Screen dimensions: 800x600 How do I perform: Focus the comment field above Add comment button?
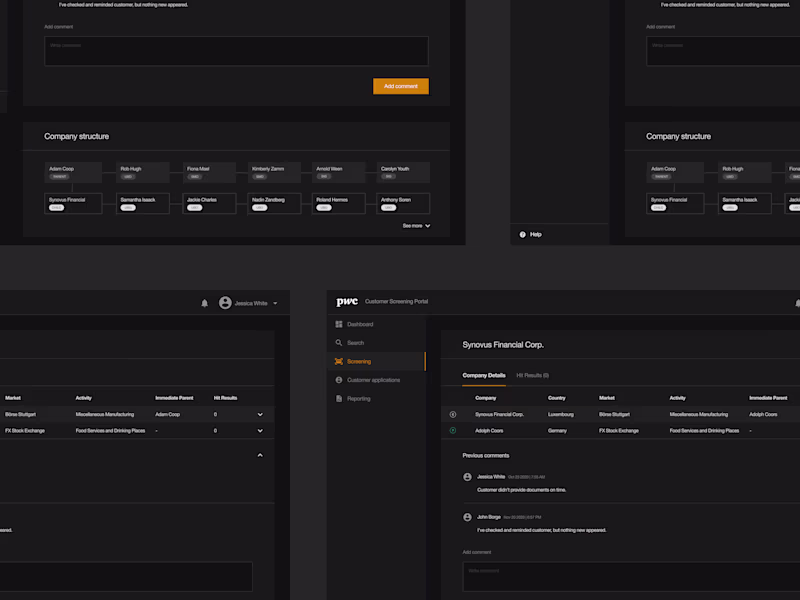[236, 51]
